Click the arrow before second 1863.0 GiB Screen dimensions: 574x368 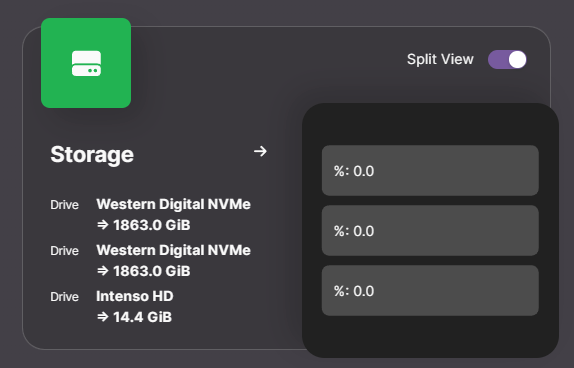[x=103, y=271]
